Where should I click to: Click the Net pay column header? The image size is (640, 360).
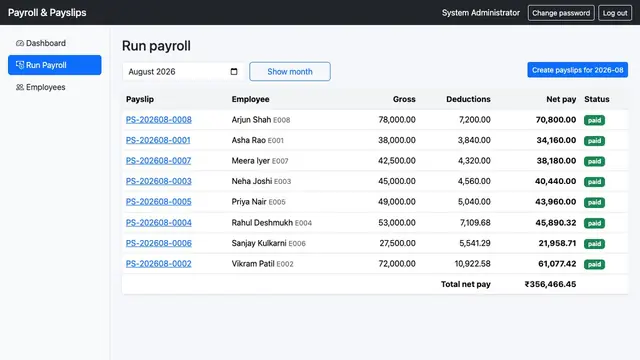coord(561,99)
